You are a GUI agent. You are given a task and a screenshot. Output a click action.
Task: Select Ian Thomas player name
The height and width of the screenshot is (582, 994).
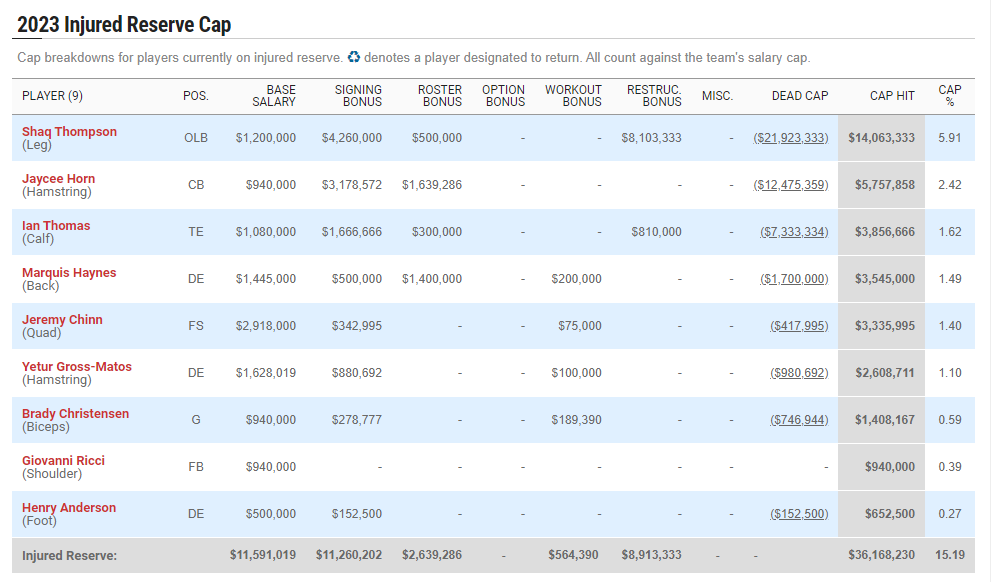point(56,226)
